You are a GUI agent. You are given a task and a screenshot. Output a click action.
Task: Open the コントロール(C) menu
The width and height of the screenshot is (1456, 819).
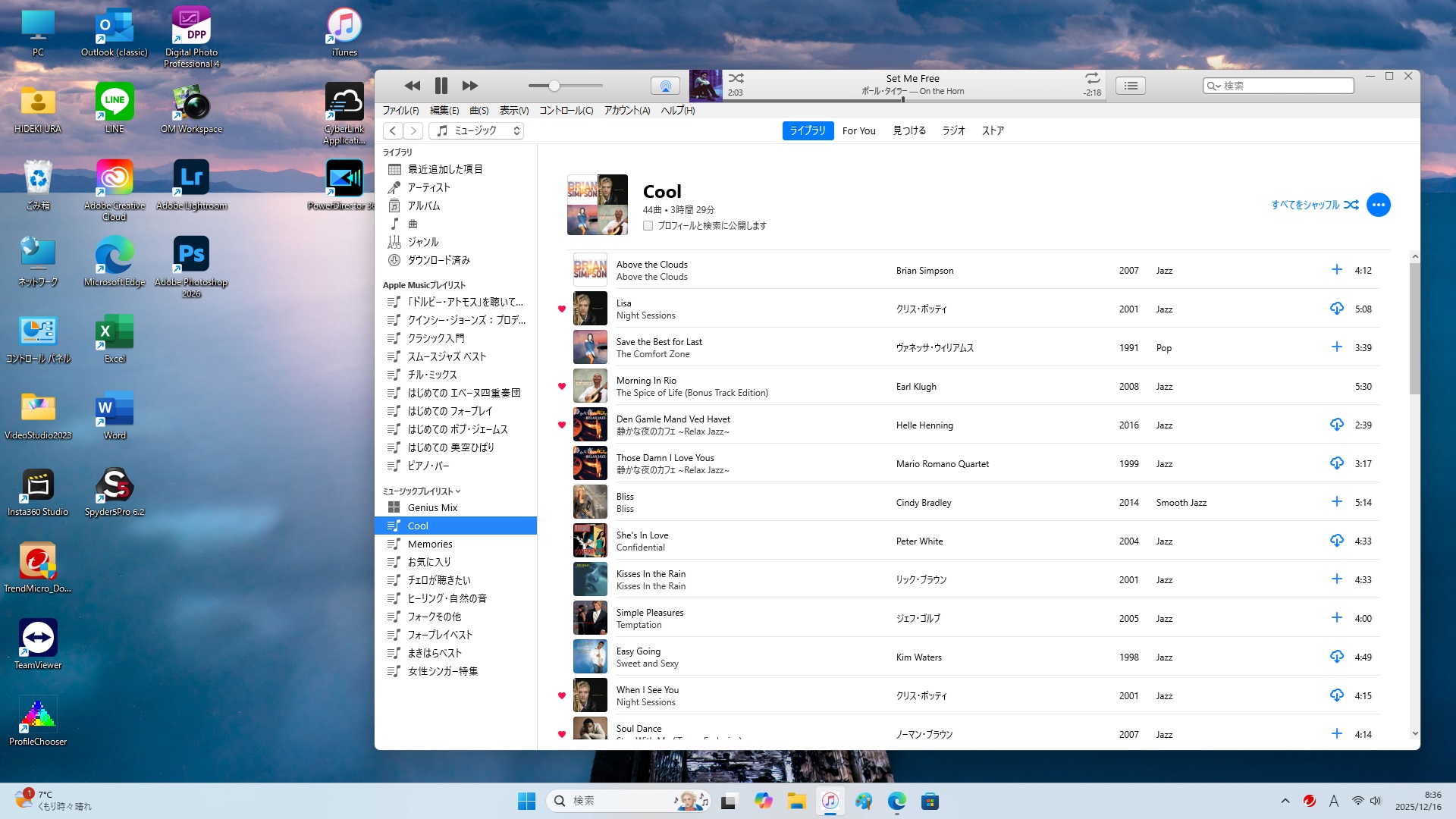566,110
